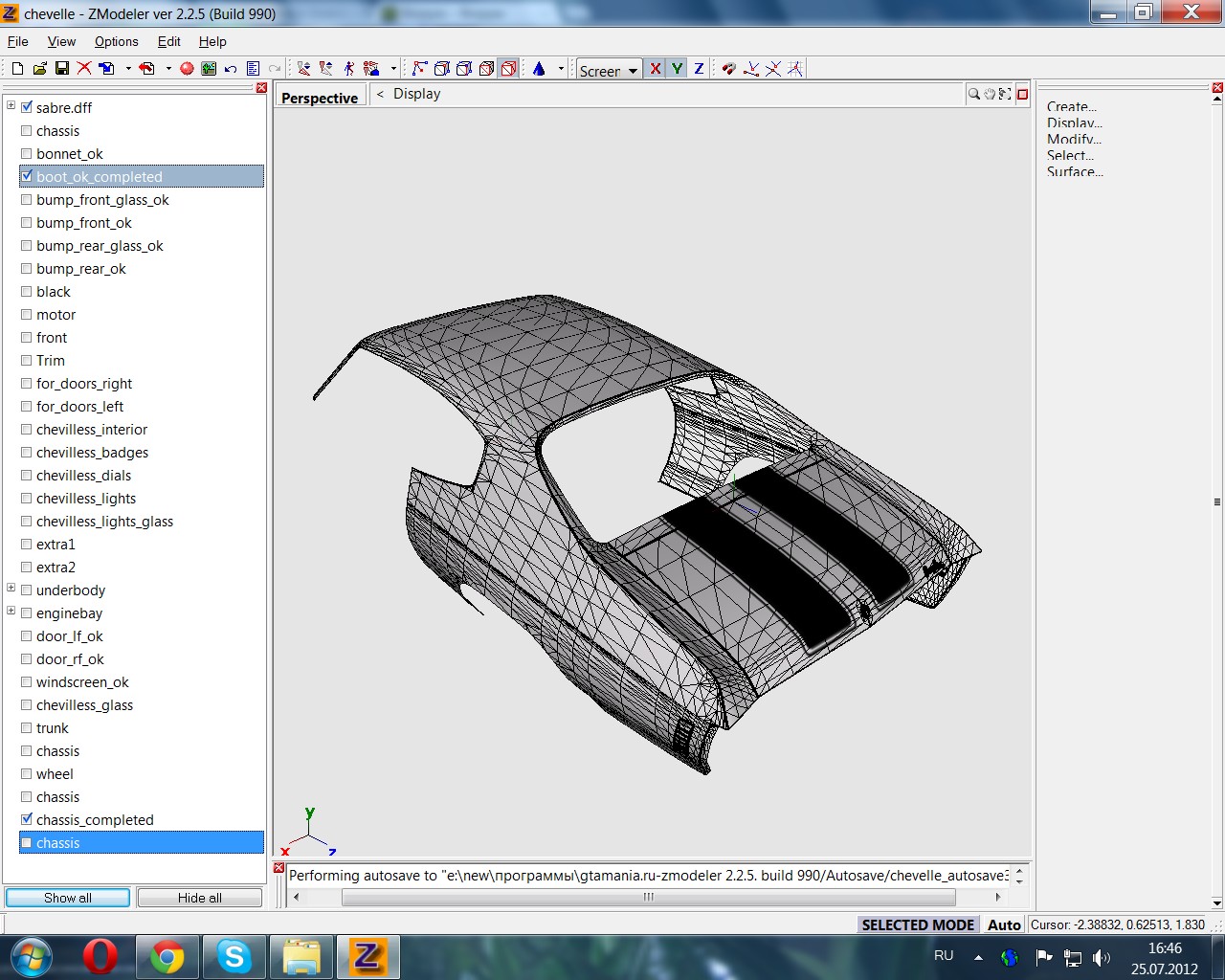Click the document list icon beside Undo
This screenshot has height=980, width=1225.
click(x=253, y=68)
